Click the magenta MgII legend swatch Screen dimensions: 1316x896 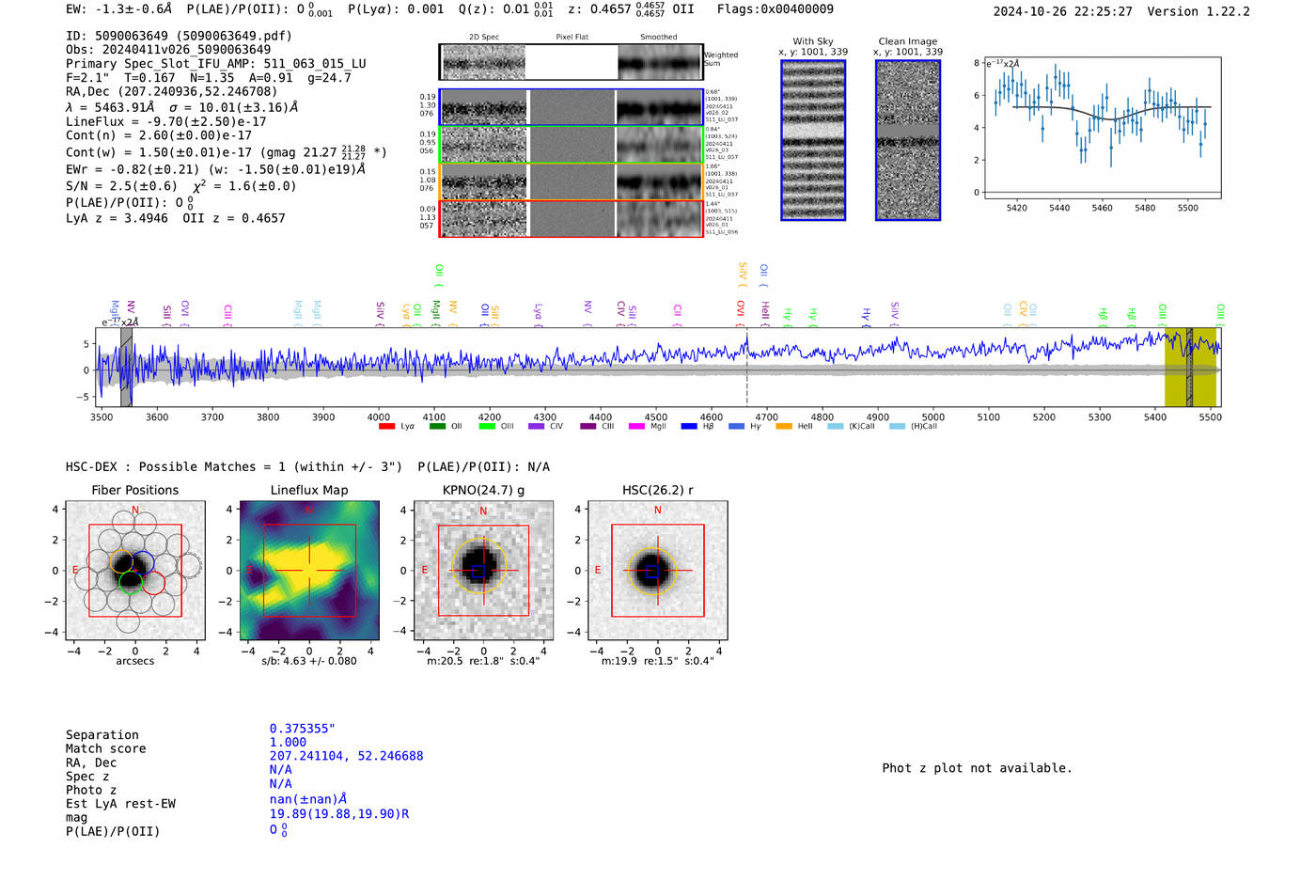point(636,427)
